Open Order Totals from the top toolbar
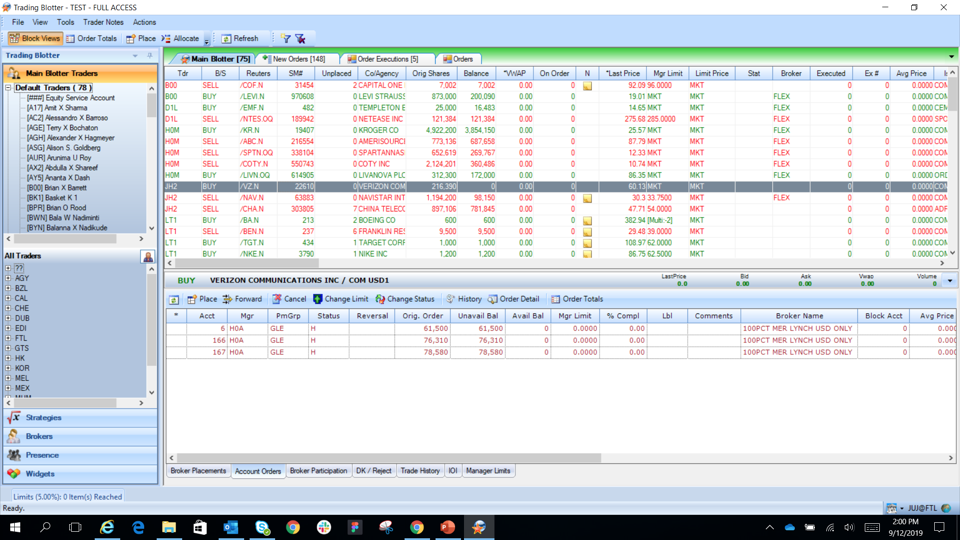Viewport: 960px width, 540px height. coord(91,39)
